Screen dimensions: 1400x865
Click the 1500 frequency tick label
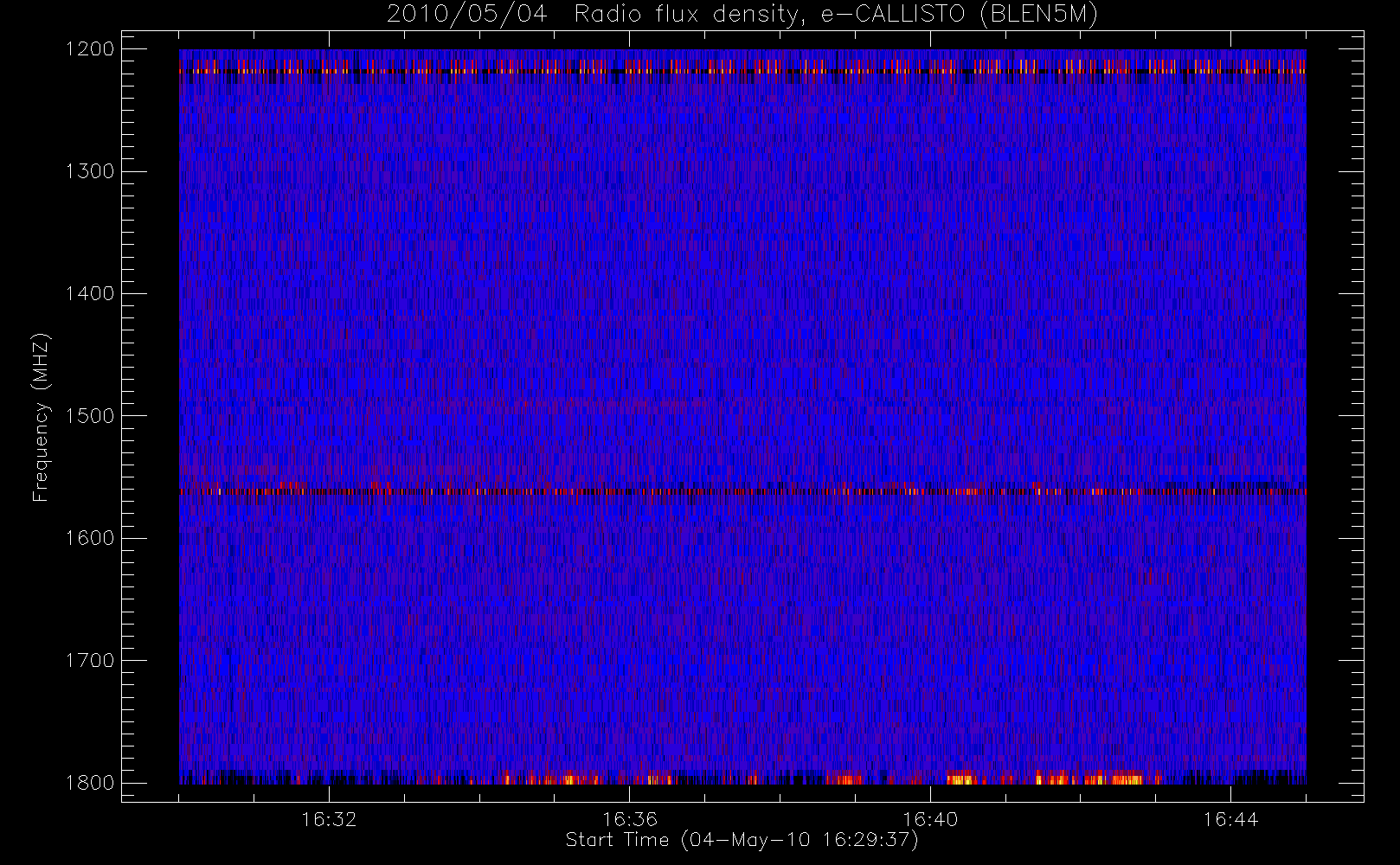tap(90, 415)
